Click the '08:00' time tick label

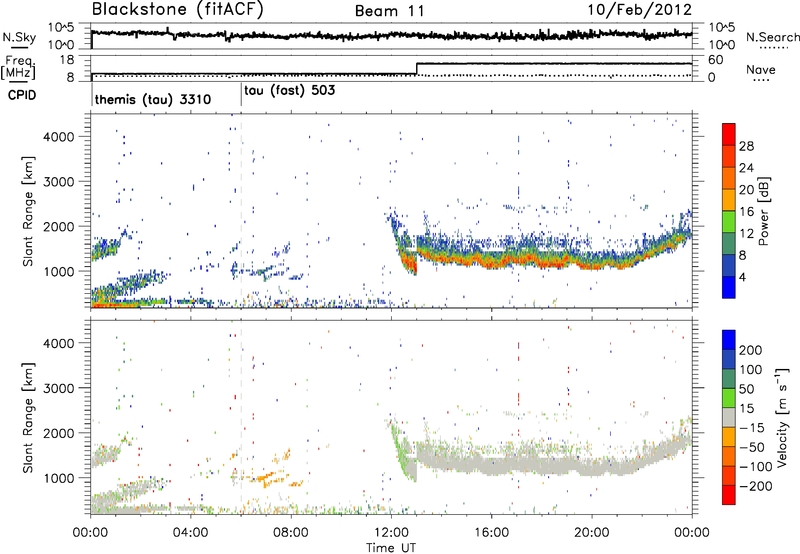[x=291, y=533]
